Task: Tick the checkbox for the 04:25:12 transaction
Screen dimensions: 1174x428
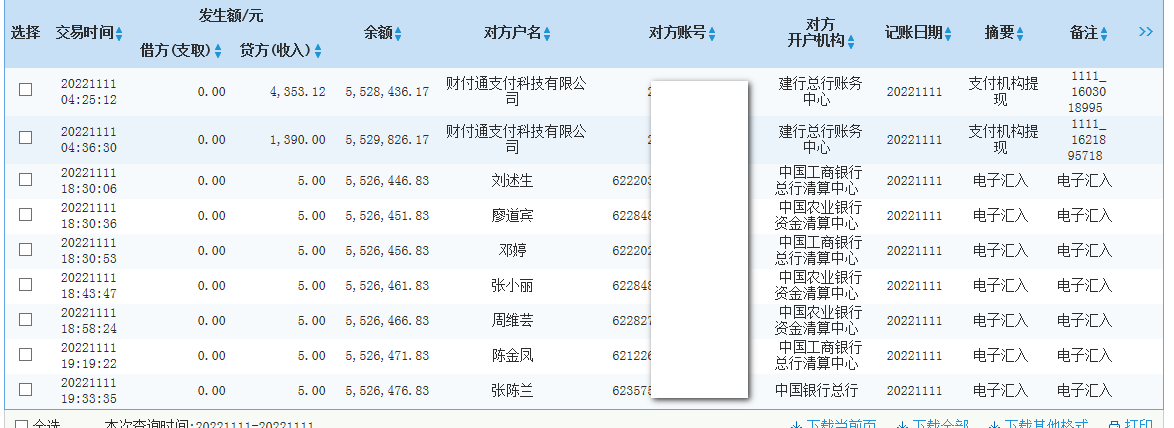Action: coord(25,90)
